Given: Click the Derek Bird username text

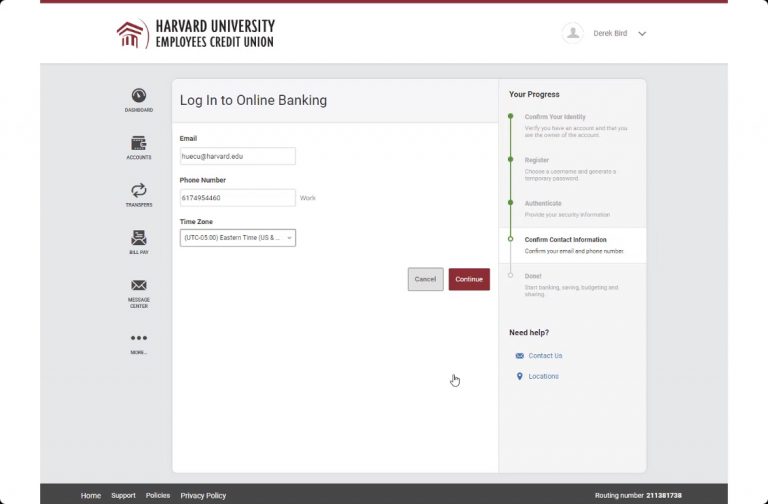Looking at the screenshot, I should [x=610, y=33].
